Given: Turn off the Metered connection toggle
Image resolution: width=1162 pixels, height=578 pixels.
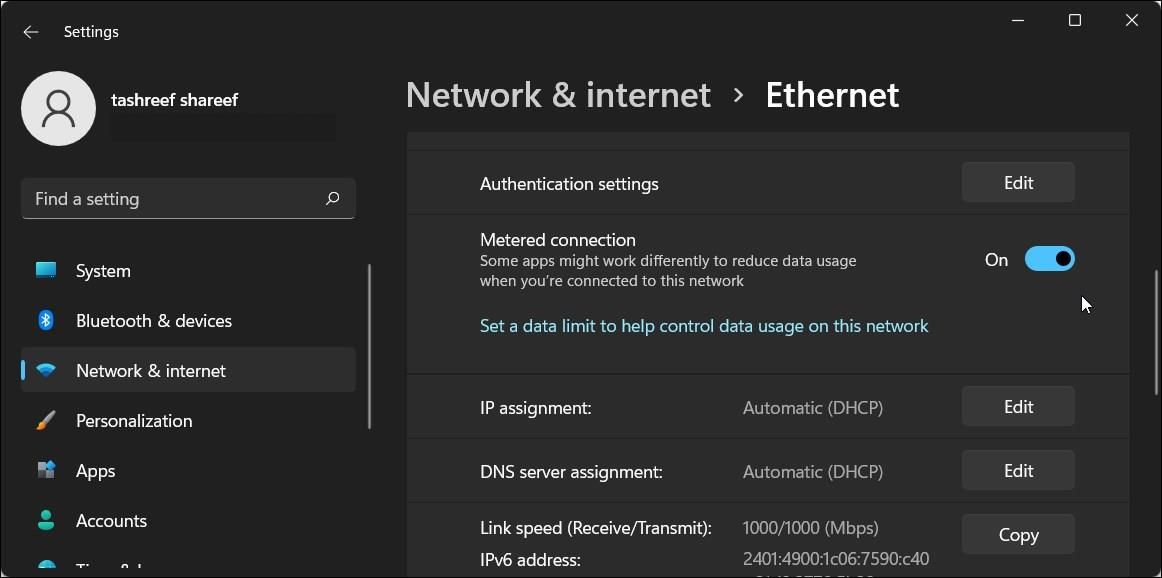Looking at the screenshot, I should click(1049, 260).
